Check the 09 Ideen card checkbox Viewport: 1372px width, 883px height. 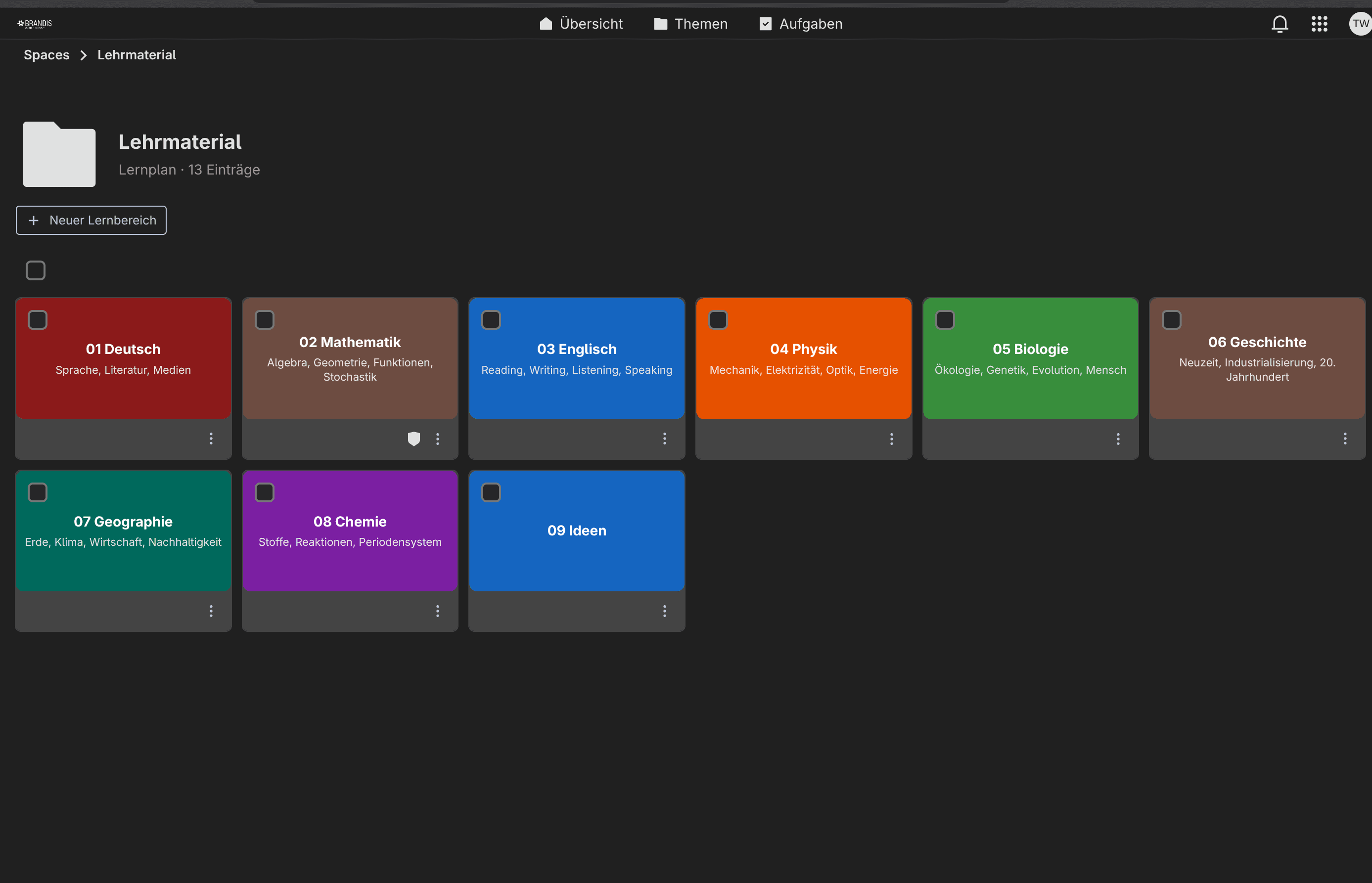(491, 492)
